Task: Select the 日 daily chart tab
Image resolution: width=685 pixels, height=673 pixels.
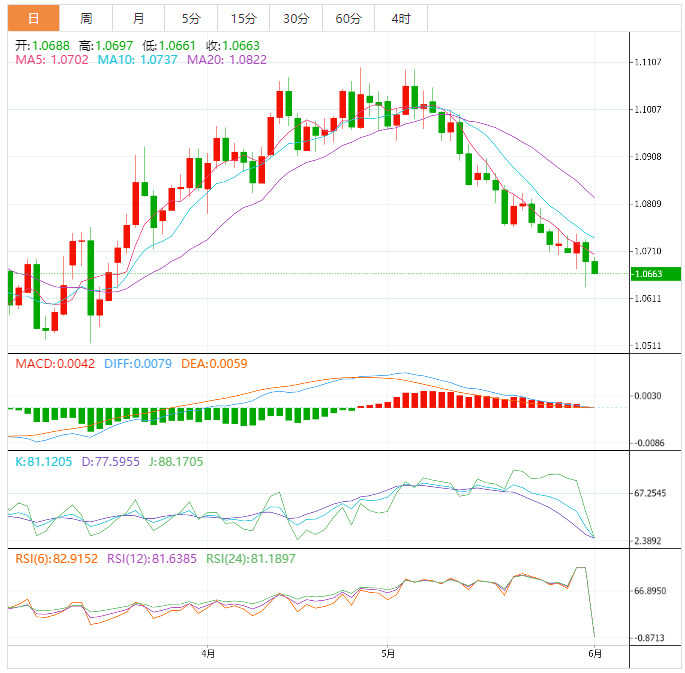Action: [33, 18]
